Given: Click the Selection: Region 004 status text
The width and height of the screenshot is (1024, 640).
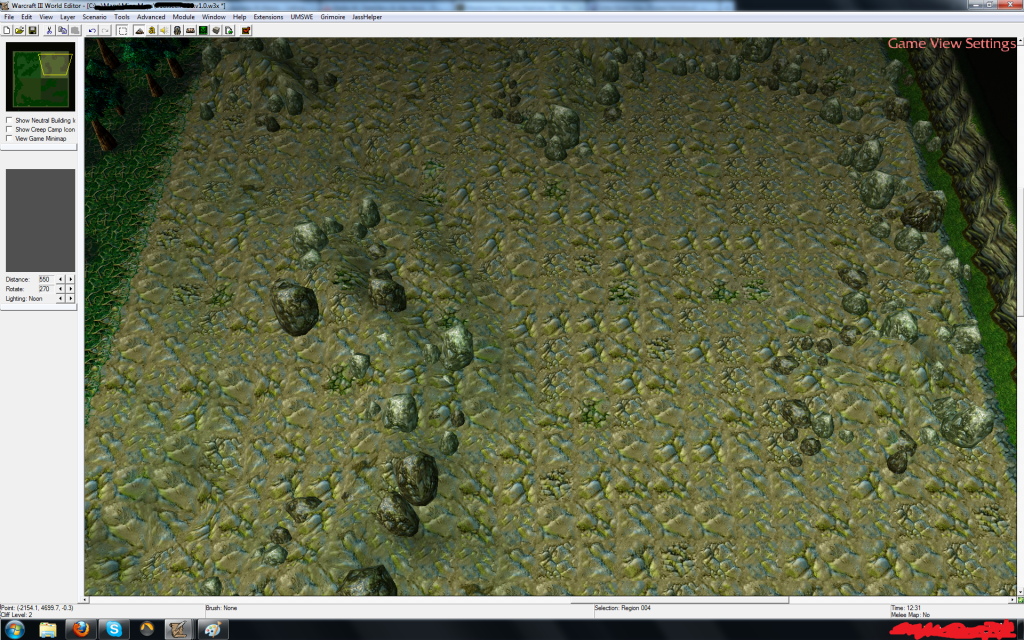Looking at the screenshot, I should click(622, 608).
